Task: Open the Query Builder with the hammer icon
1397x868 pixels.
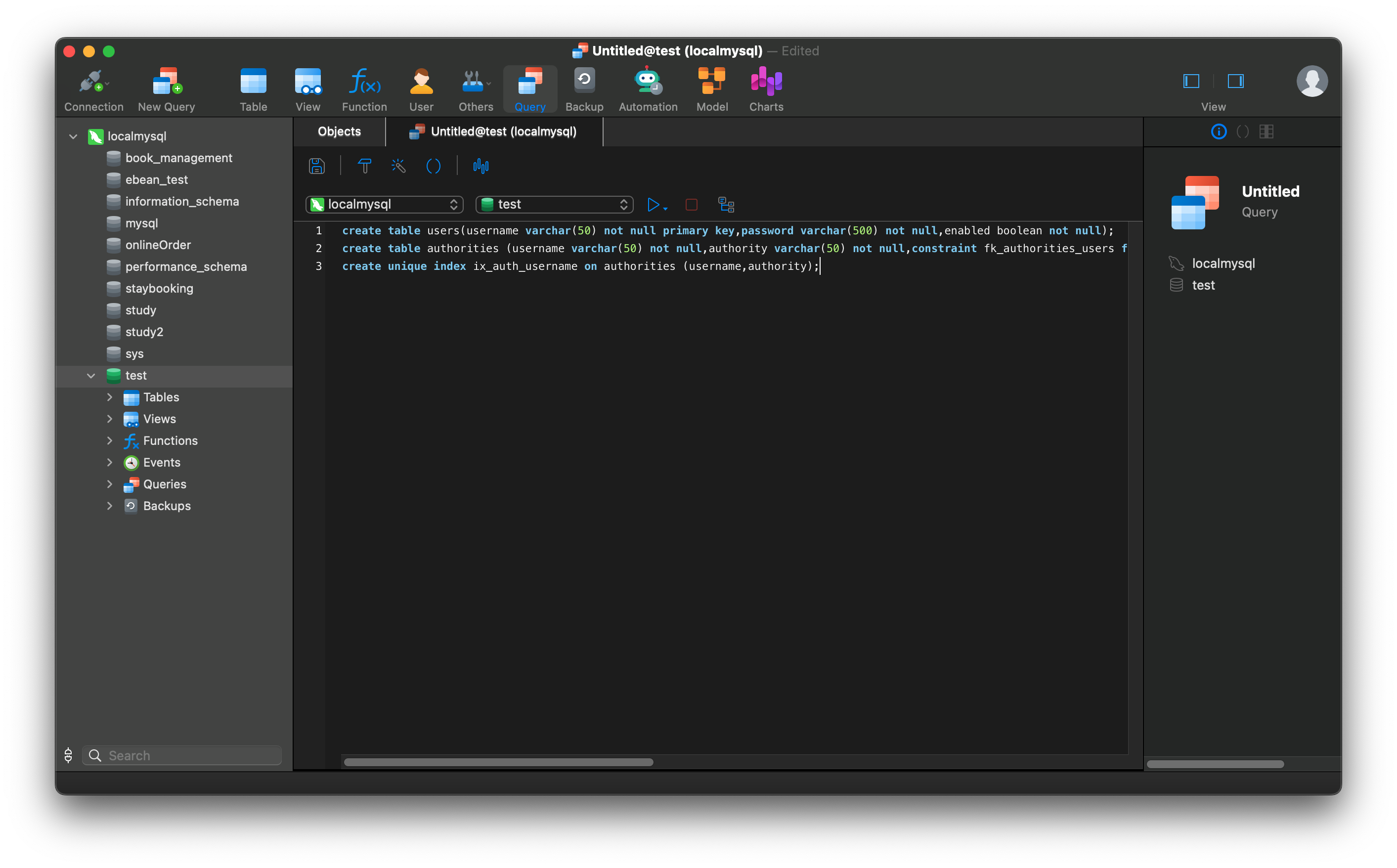Action: [364, 166]
